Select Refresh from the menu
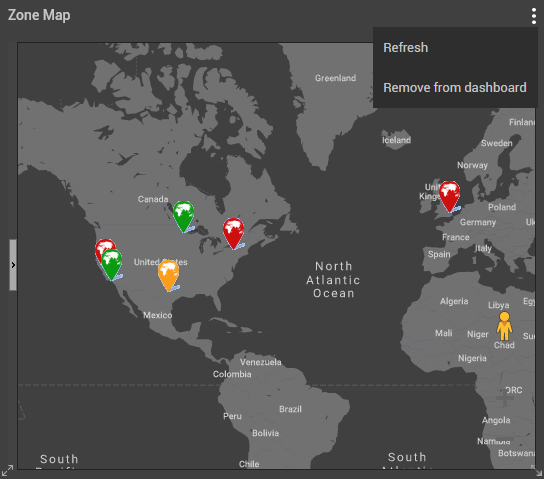544x479 pixels. pyautogui.click(x=405, y=48)
